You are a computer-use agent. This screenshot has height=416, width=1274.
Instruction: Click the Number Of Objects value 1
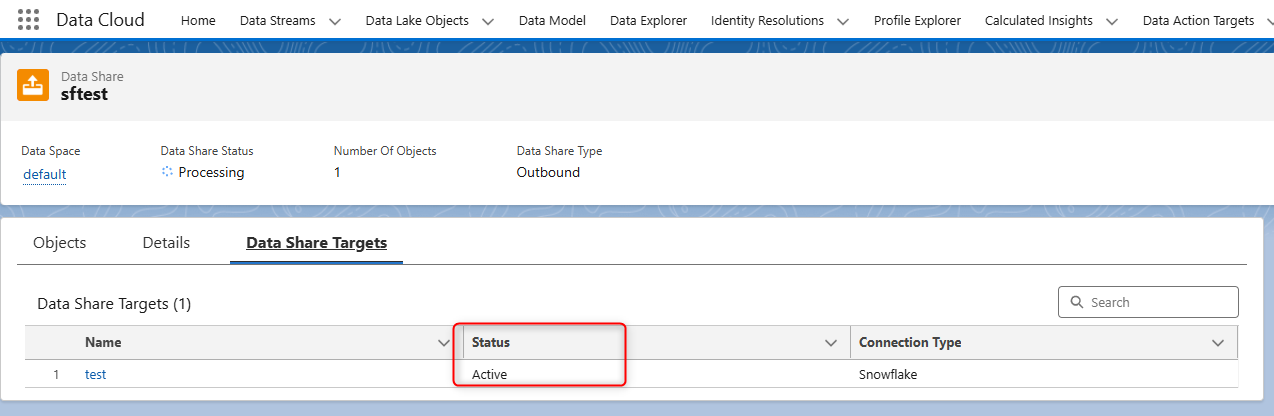click(337, 172)
